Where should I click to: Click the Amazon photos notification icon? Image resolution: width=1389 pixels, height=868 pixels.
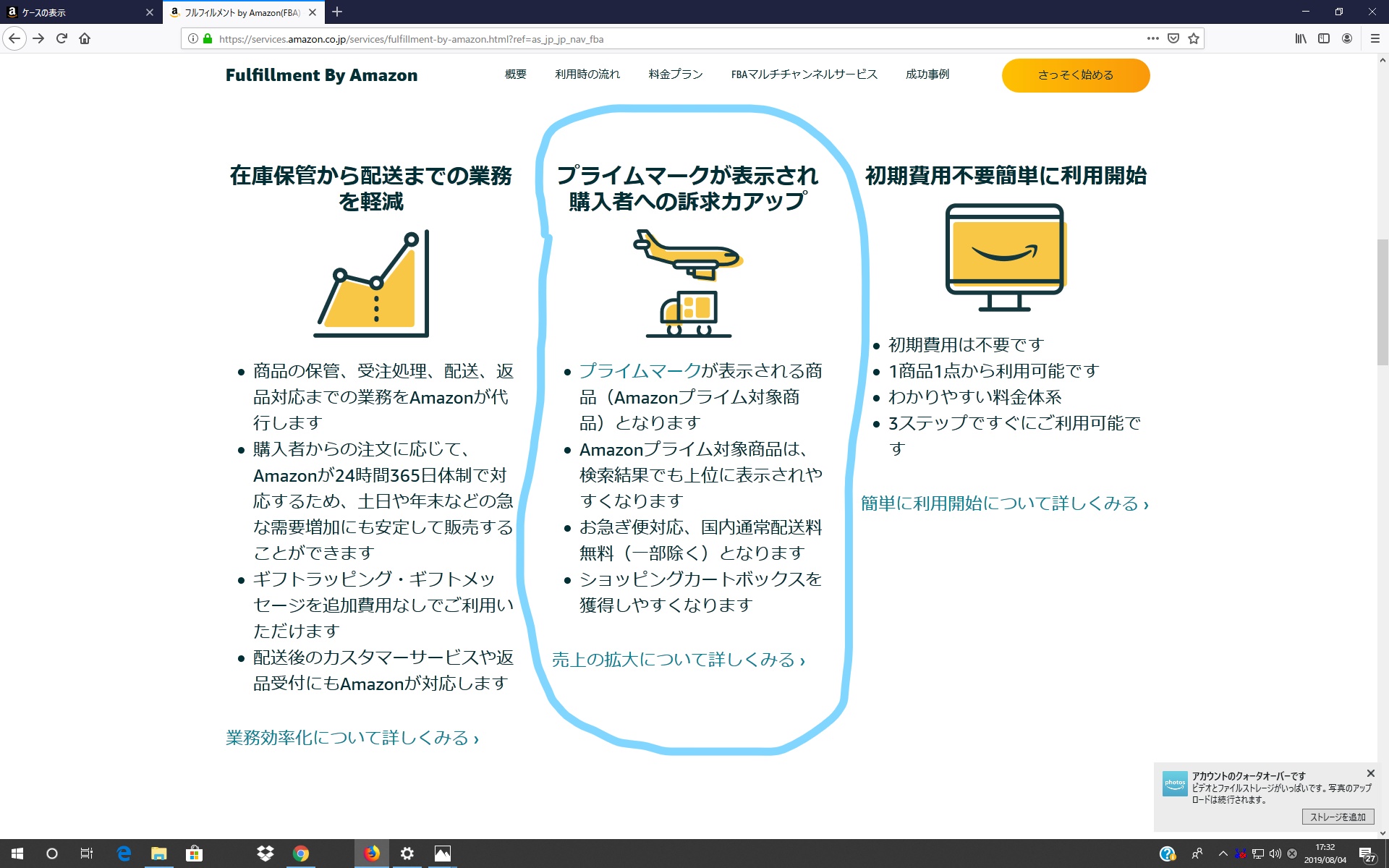[1175, 783]
